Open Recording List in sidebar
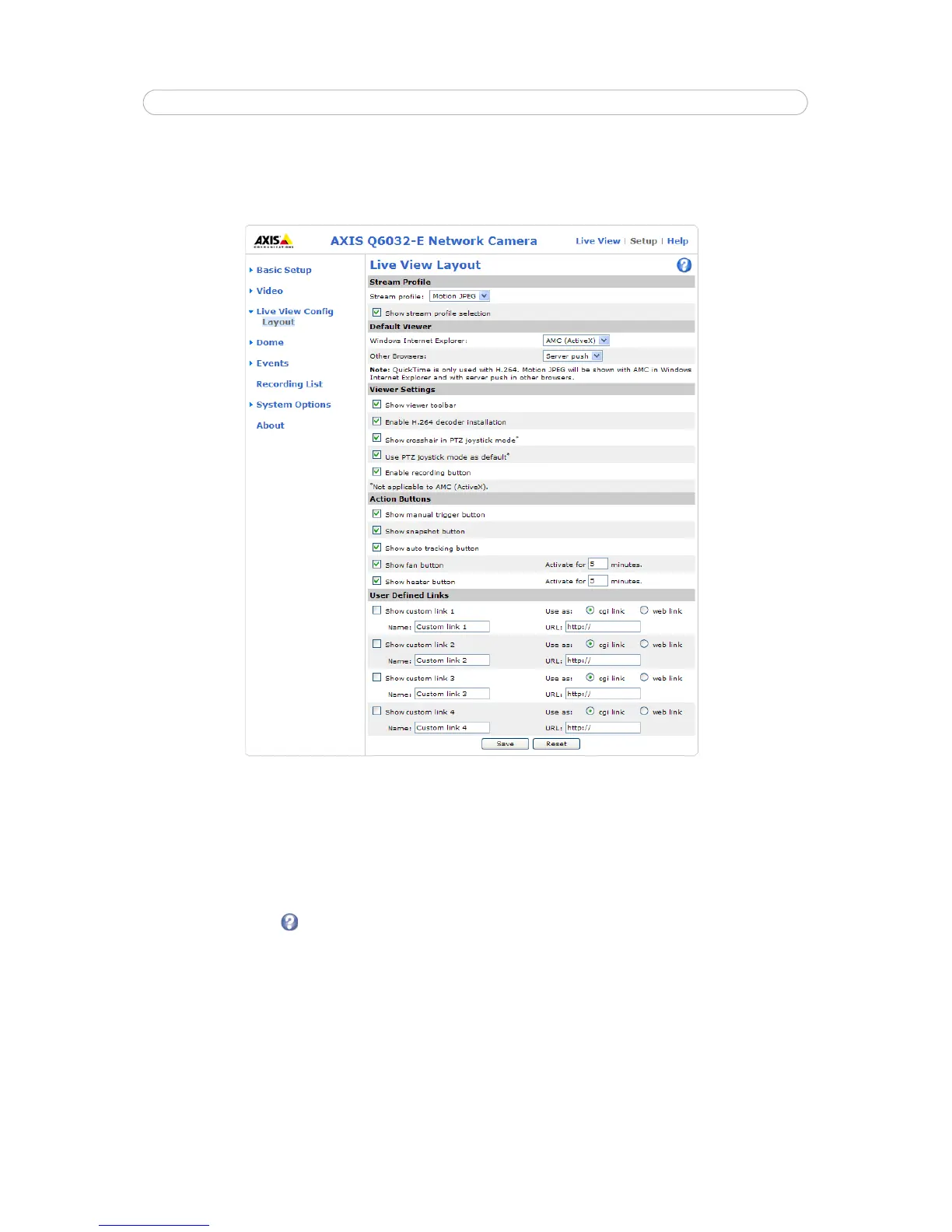The height and width of the screenshot is (1232, 952). tap(289, 384)
